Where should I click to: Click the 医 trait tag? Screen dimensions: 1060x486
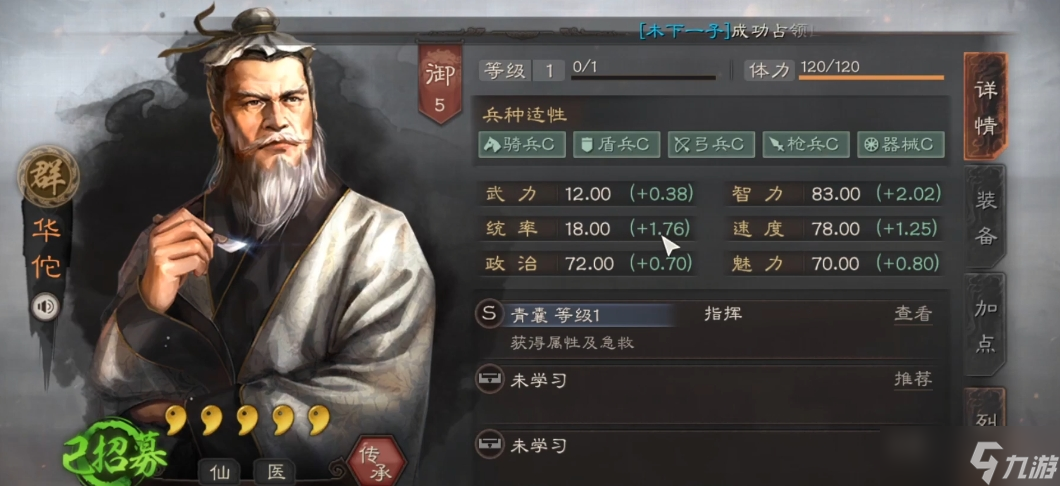274,472
